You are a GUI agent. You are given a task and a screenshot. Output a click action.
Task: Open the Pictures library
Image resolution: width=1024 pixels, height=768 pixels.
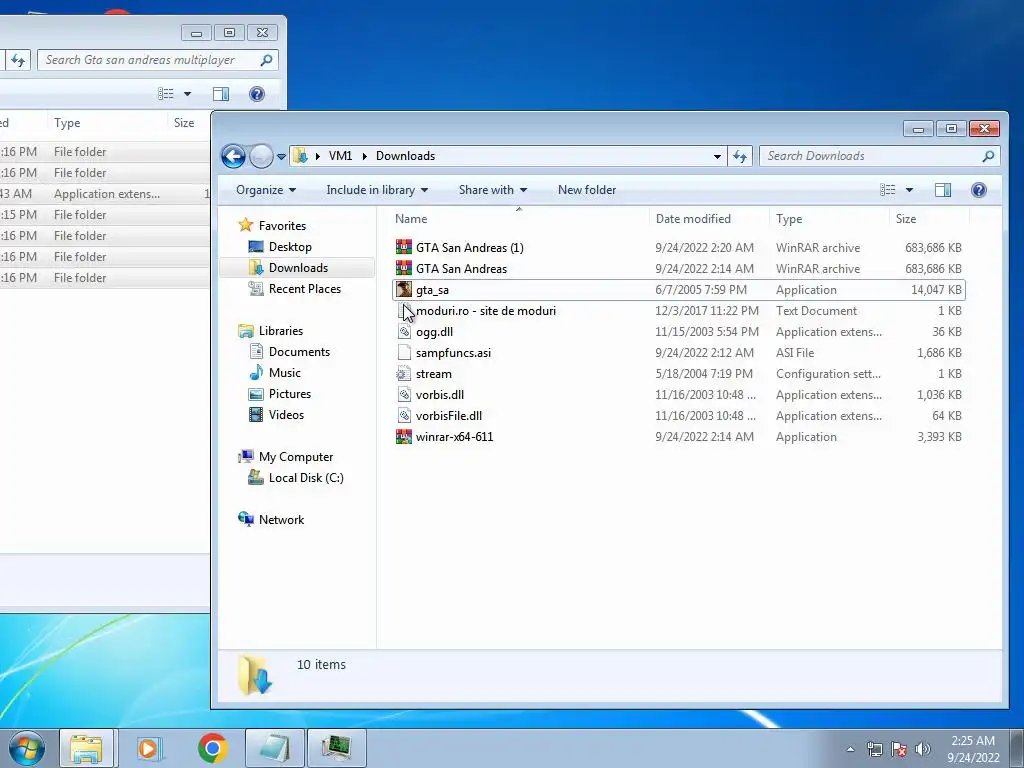tap(289, 394)
